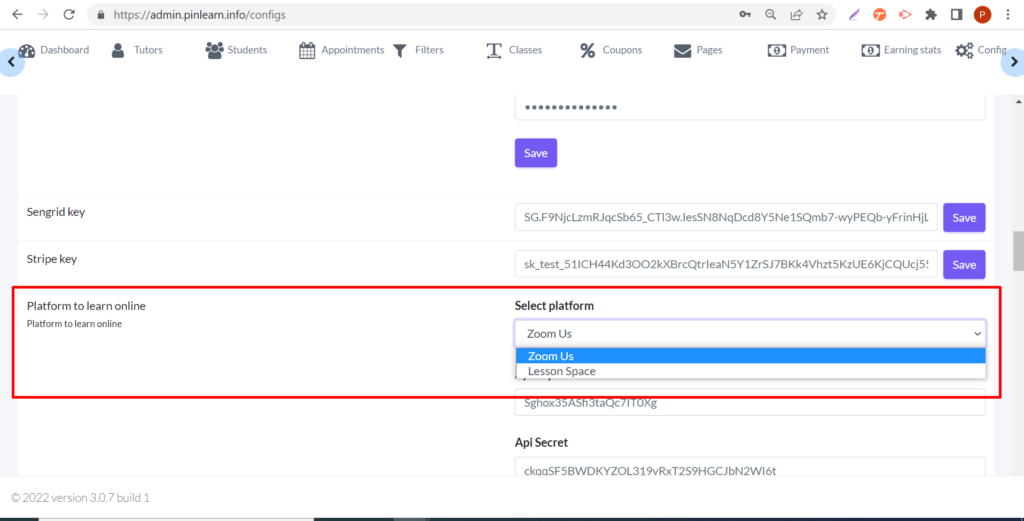
Task: Open the Classes menu item
Action: 514,50
